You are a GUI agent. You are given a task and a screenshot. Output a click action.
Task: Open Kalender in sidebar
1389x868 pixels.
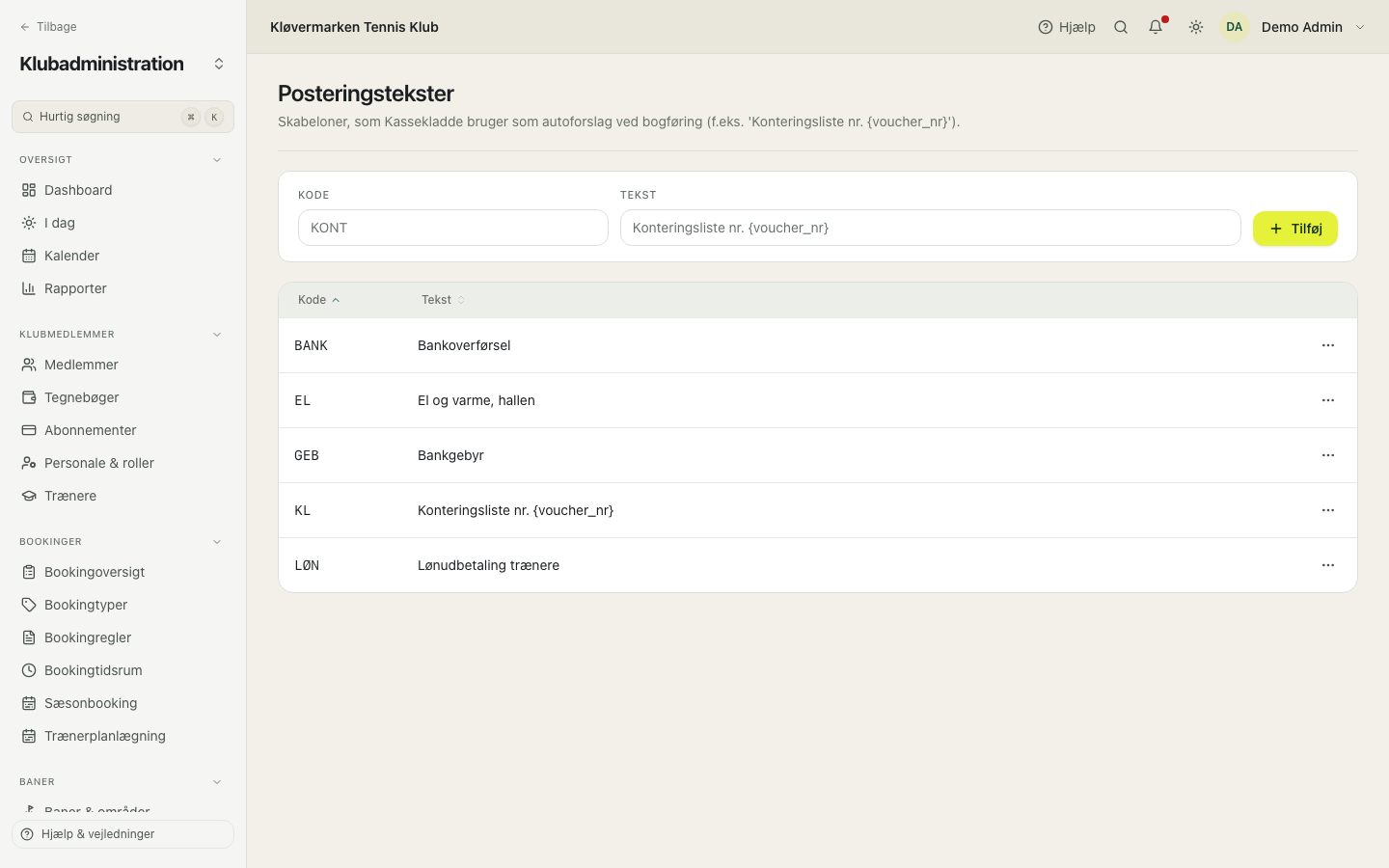123,256
